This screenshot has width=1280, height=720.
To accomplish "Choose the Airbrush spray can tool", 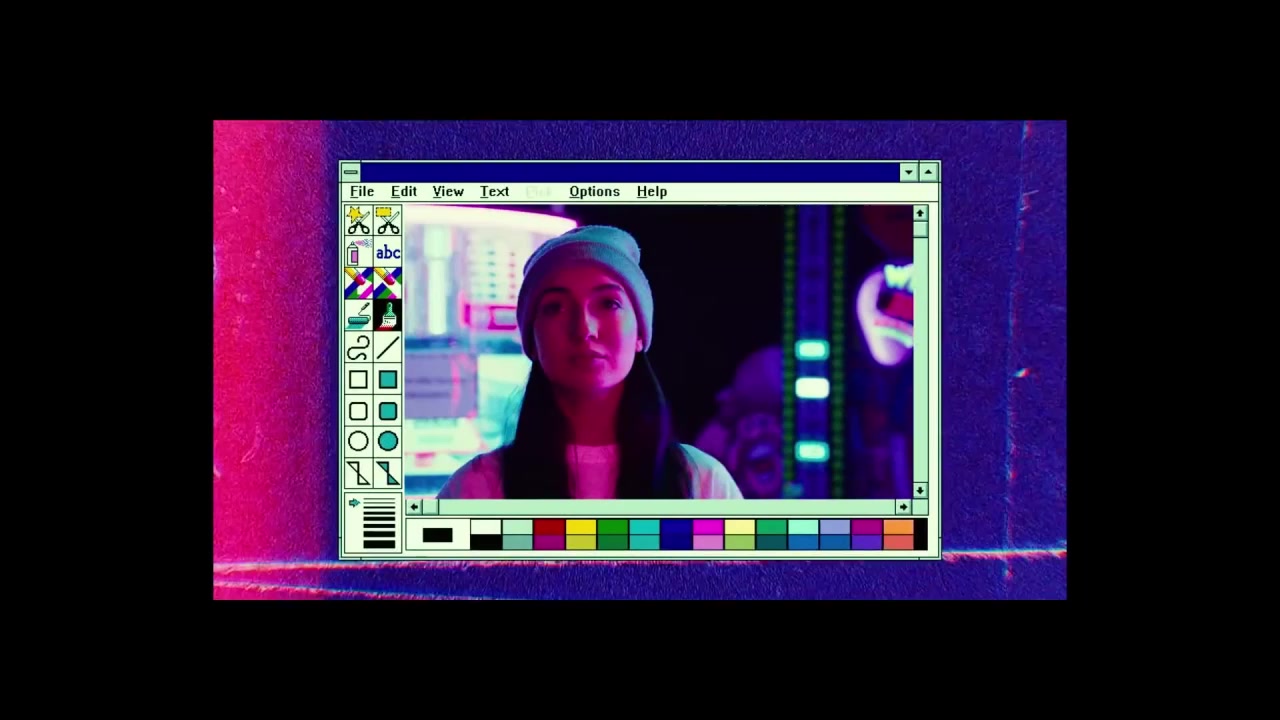I will [358, 253].
